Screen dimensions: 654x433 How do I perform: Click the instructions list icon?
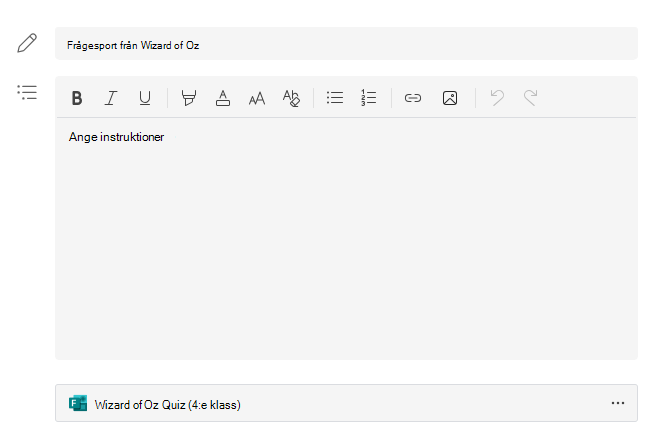[27, 92]
